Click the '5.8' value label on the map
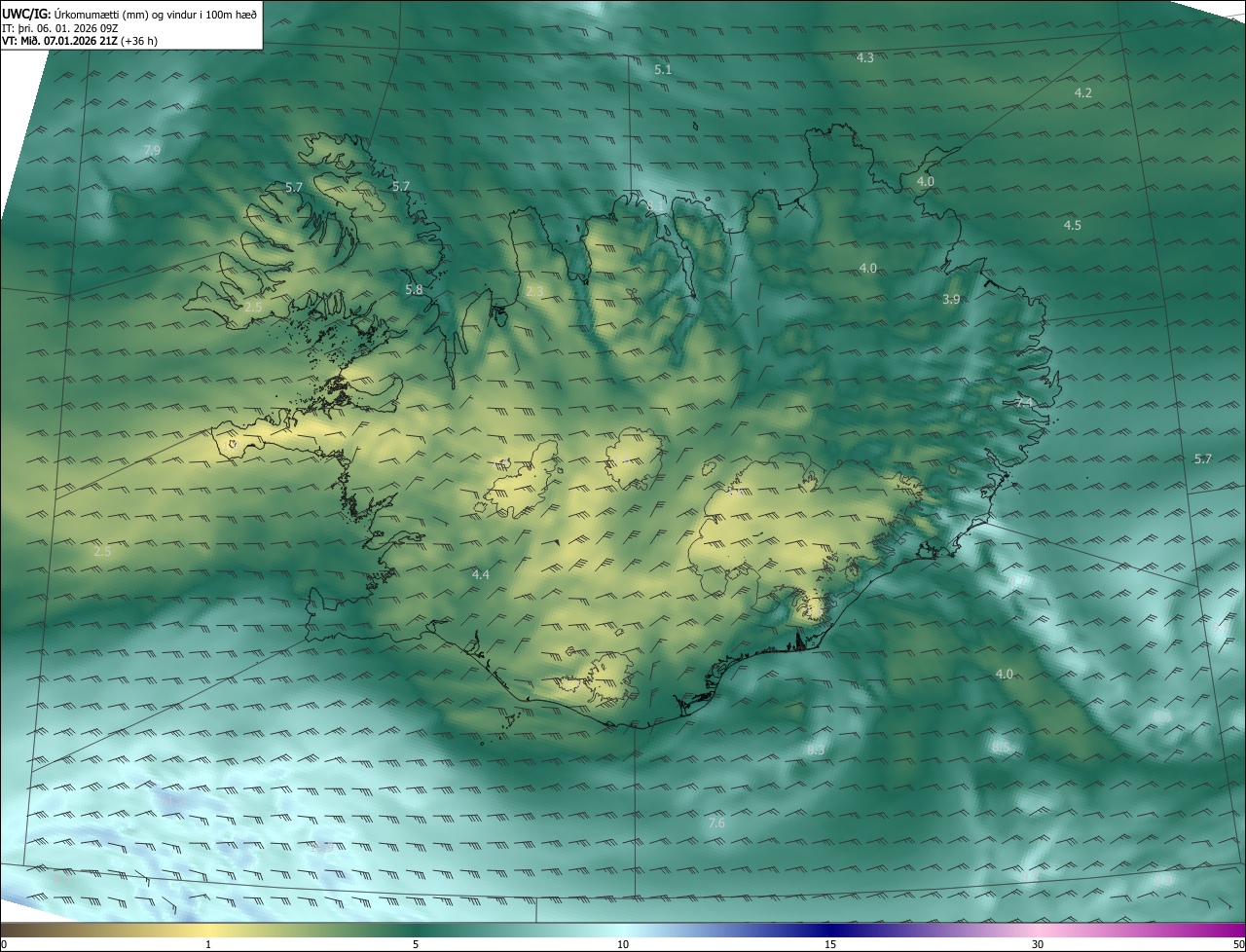This screenshot has height=952, width=1246. 414,290
